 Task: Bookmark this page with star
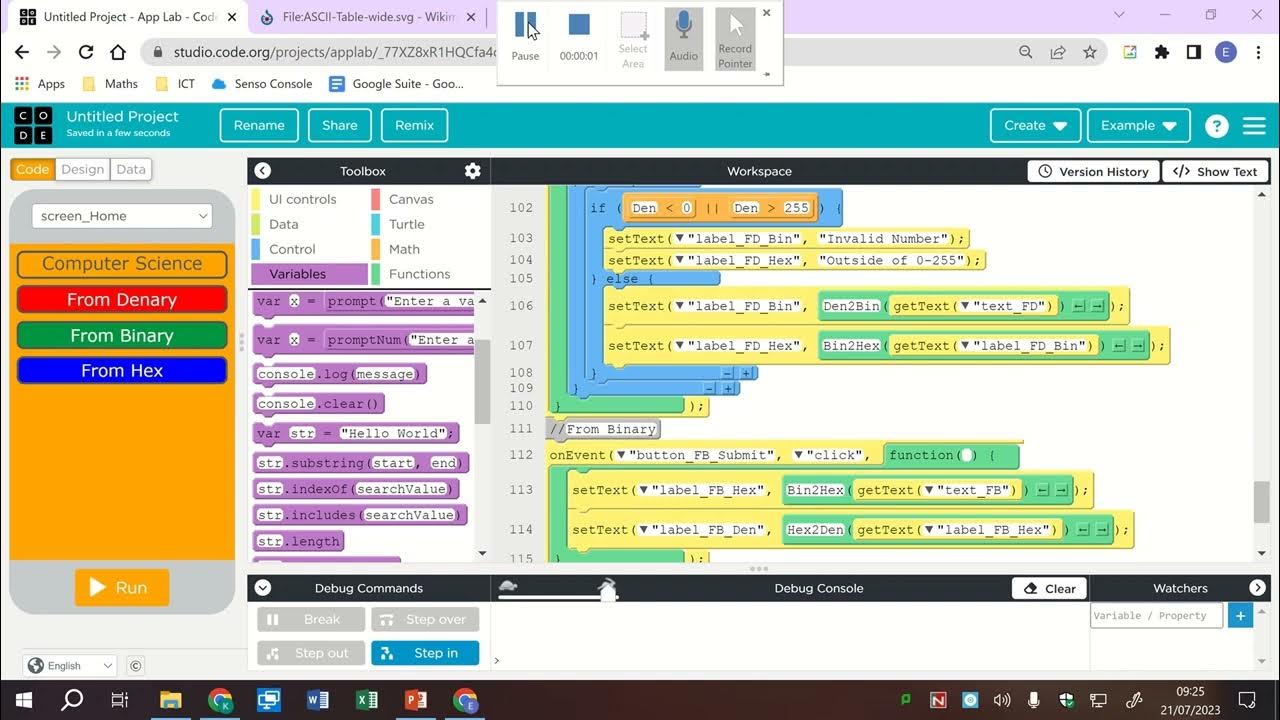tap(1089, 52)
